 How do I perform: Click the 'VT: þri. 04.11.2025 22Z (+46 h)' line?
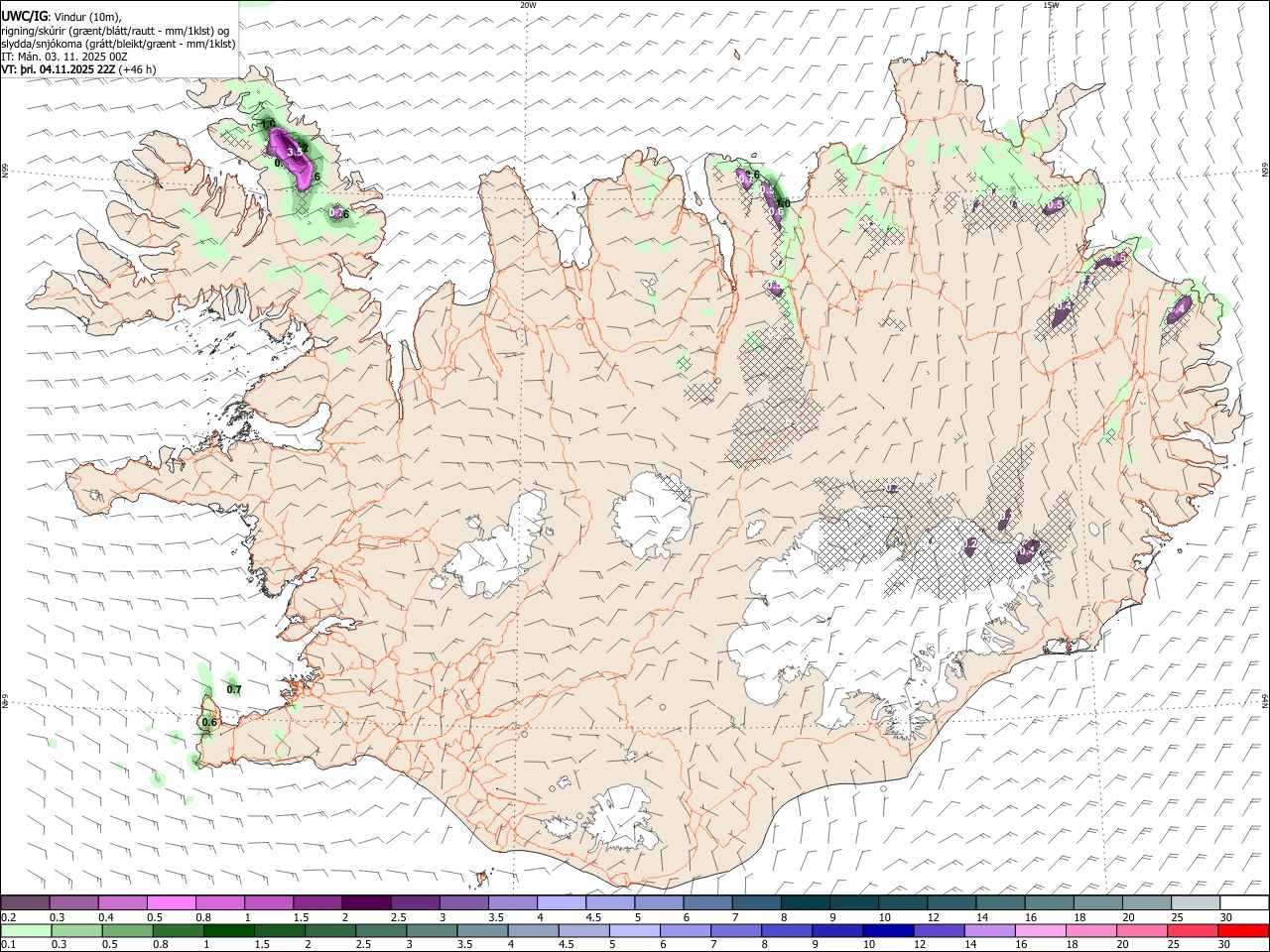[x=78, y=69]
